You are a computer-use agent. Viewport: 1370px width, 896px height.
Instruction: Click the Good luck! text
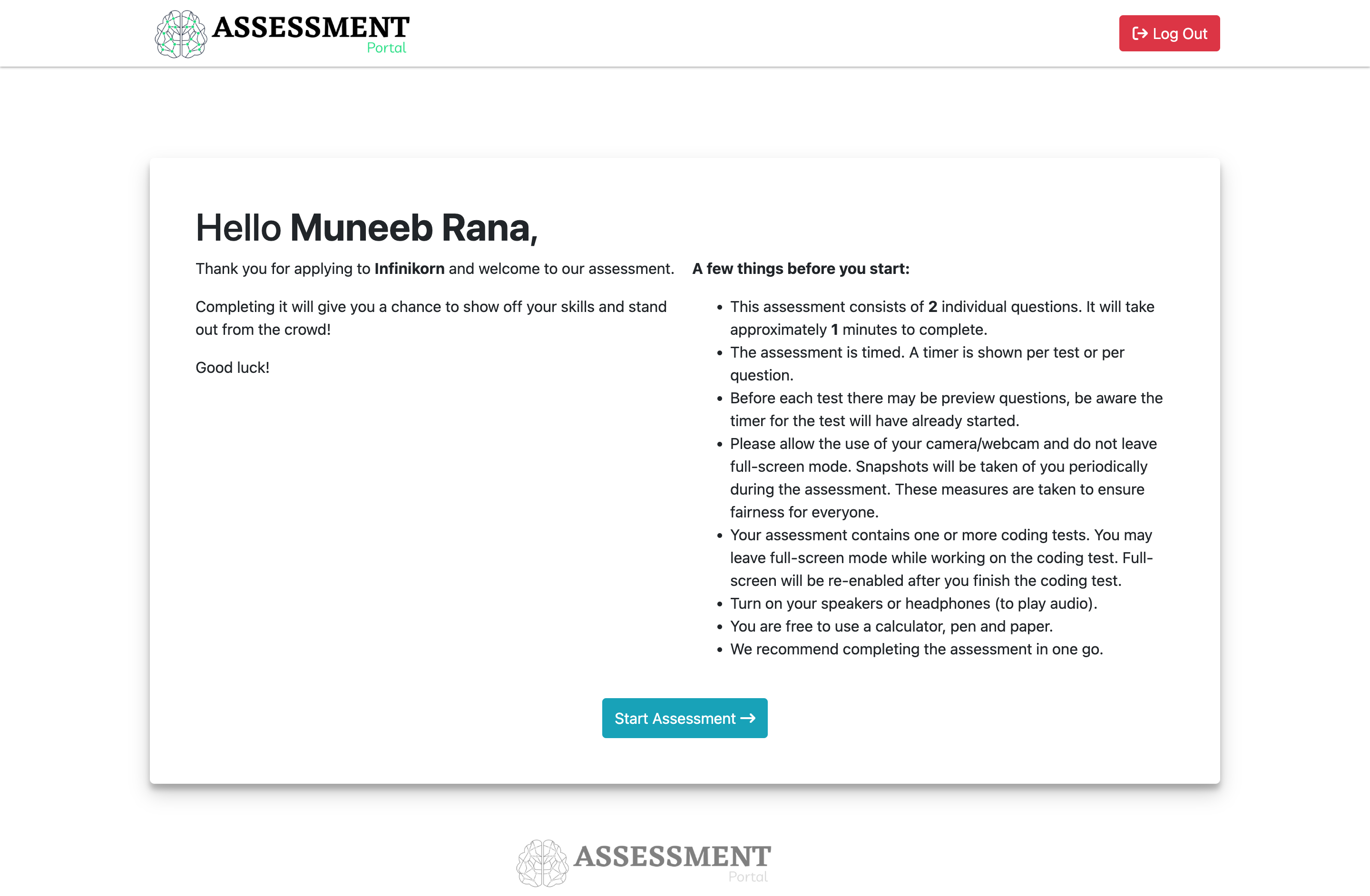[x=233, y=368]
